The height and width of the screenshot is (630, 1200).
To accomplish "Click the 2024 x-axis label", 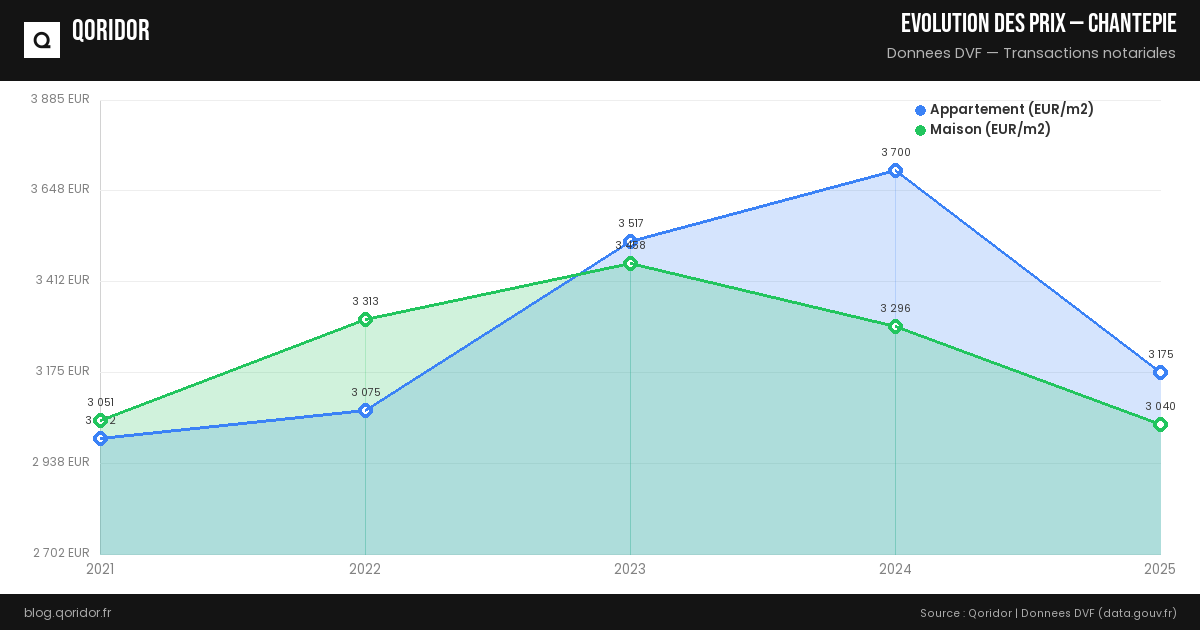I will (895, 569).
